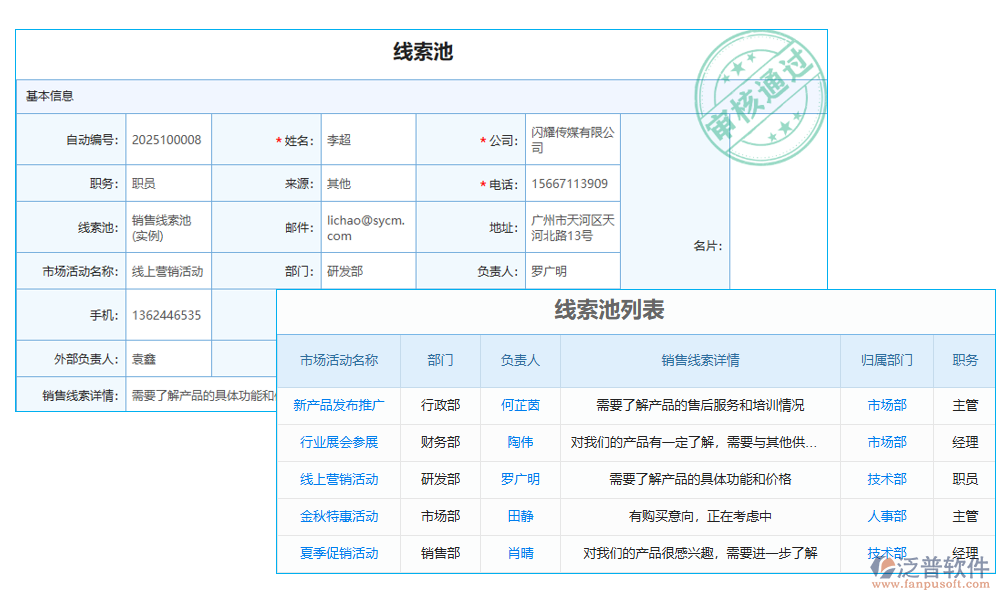View 肖晴's responsible person details

coord(519,553)
